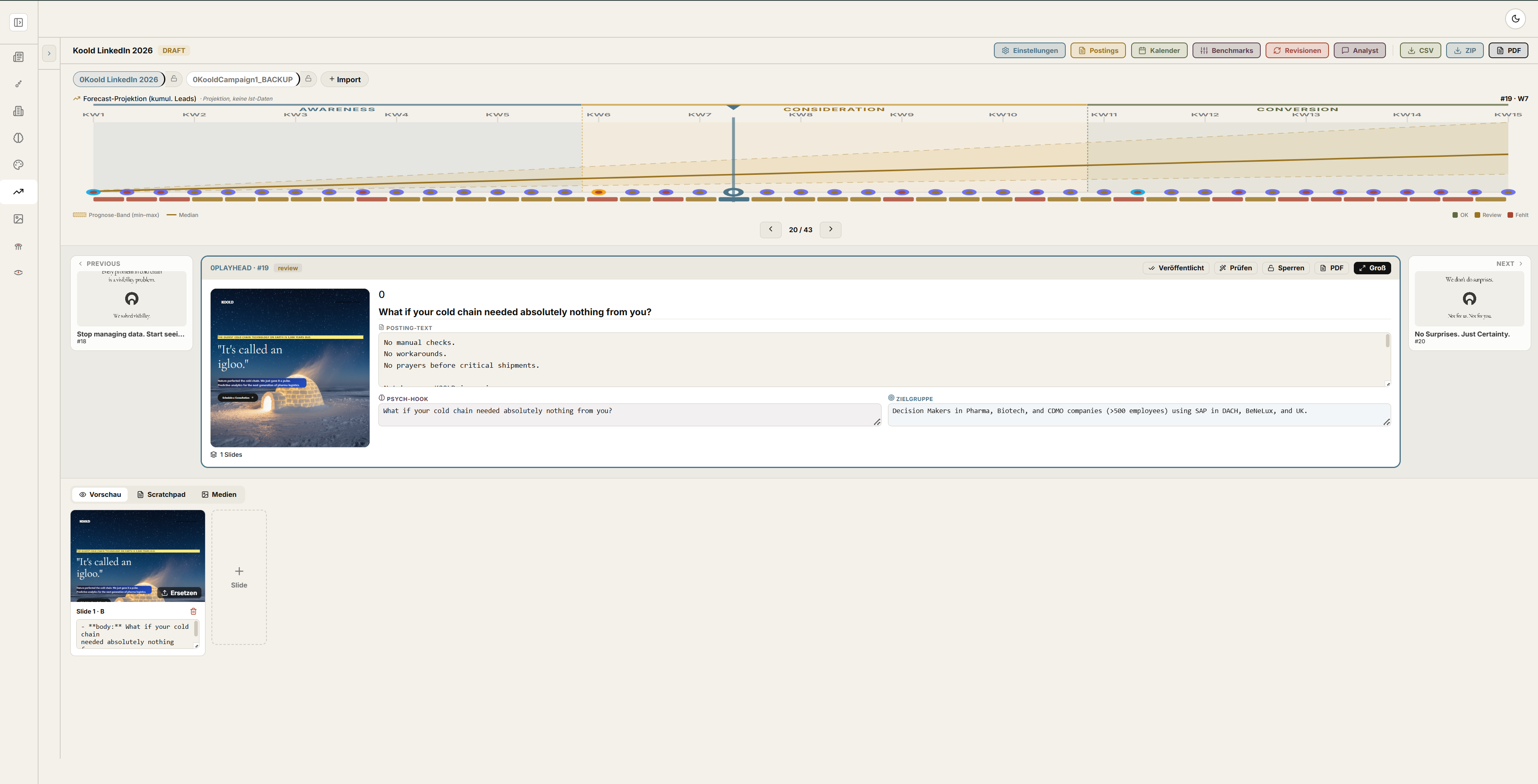Open the newspaper icon in sidebar
Screen dimensions: 1538x784
(x=18, y=57)
